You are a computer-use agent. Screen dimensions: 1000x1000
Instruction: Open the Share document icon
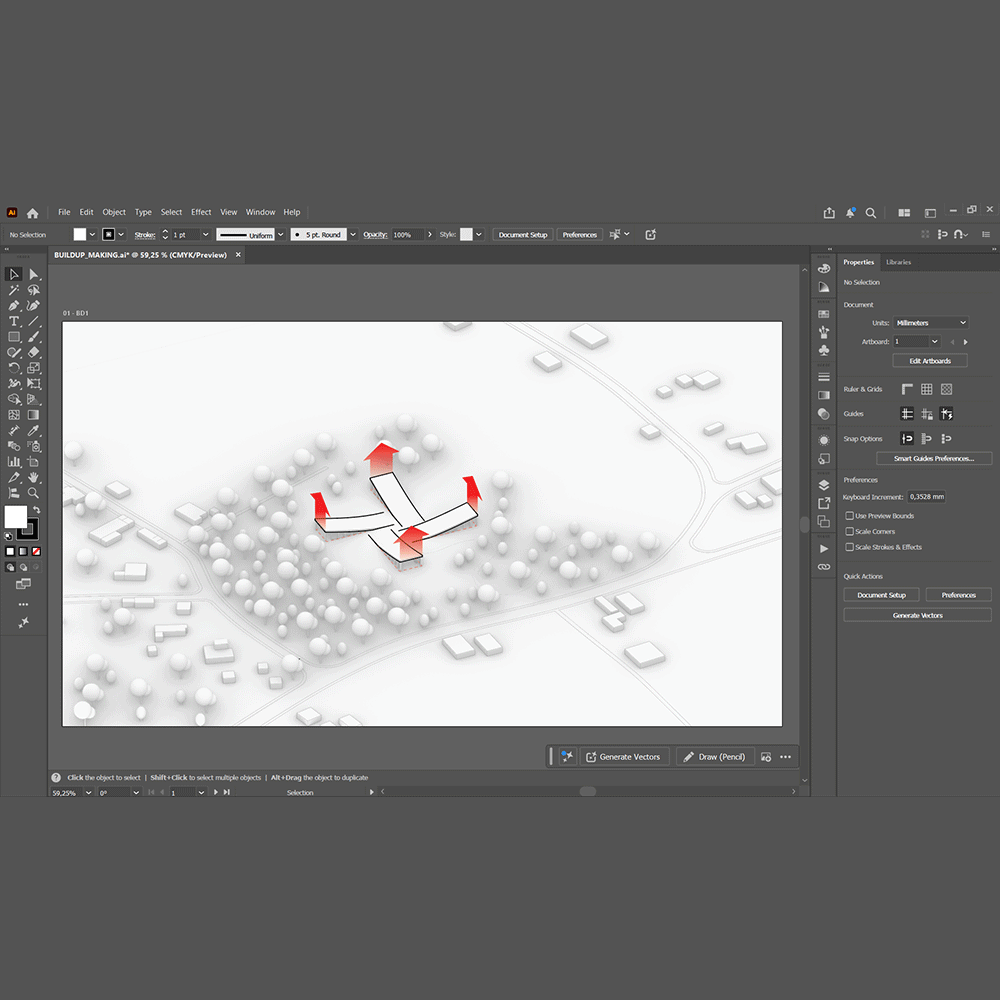[x=828, y=213]
